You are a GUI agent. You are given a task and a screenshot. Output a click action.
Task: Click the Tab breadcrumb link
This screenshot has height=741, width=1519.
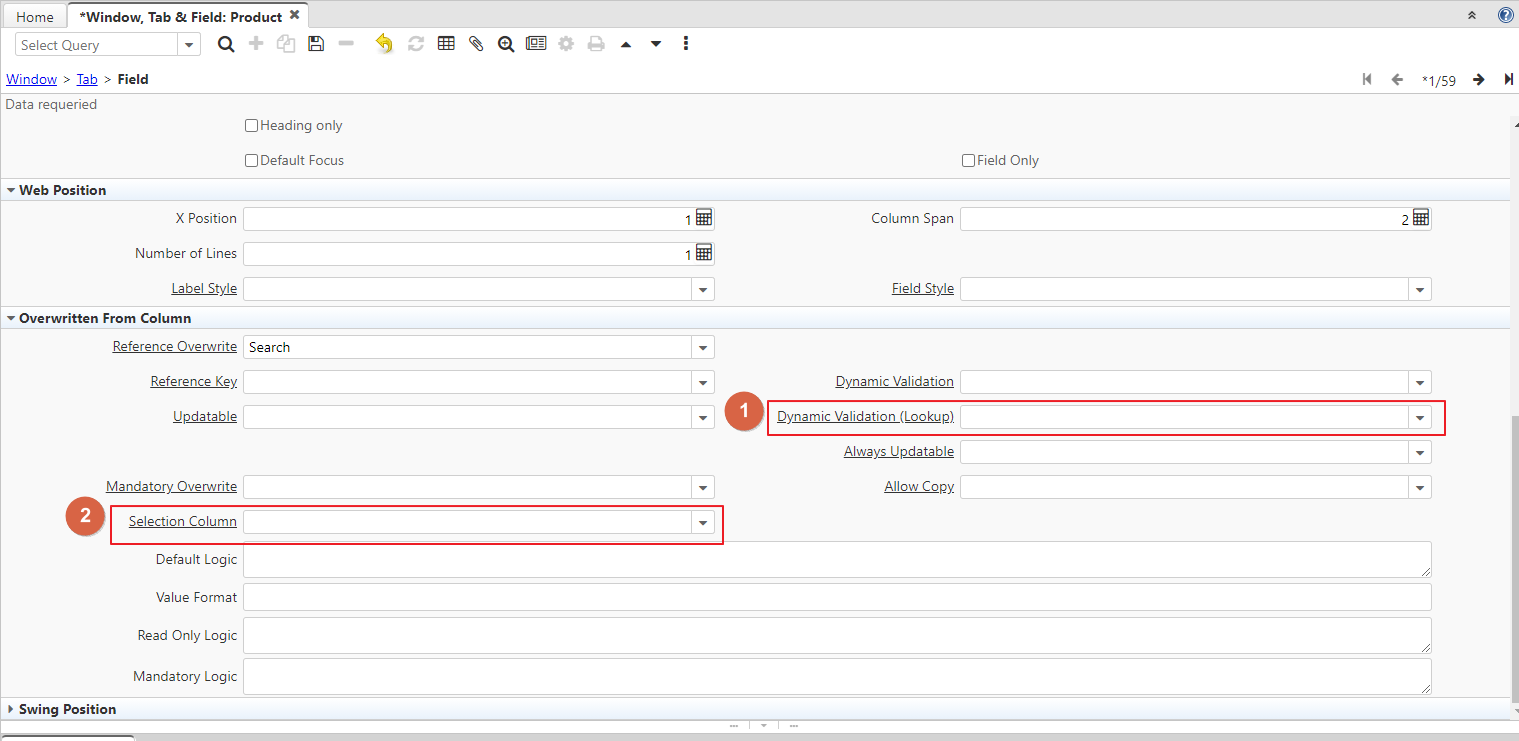click(87, 79)
